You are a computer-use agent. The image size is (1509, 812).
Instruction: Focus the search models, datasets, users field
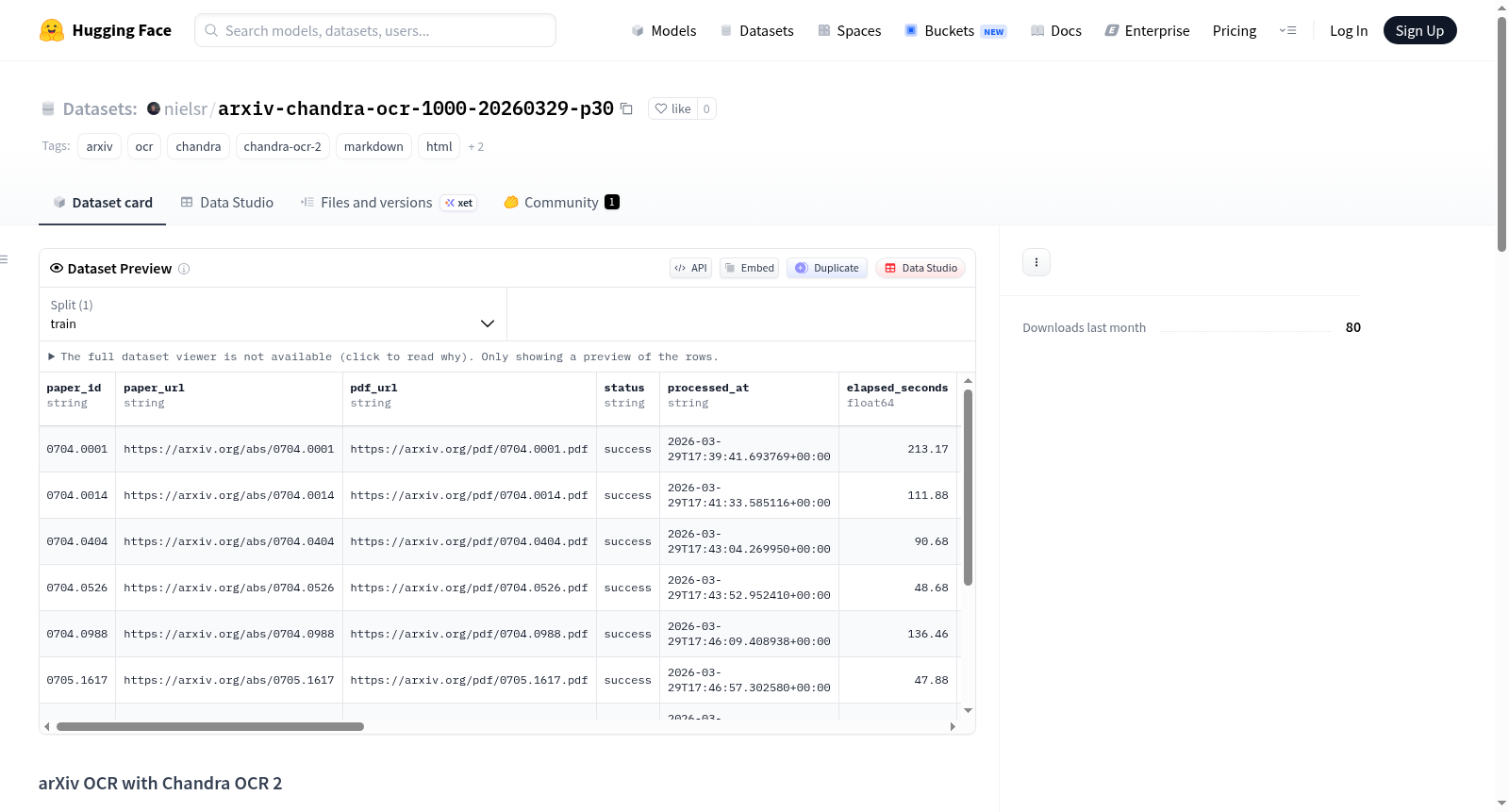coord(375,30)
